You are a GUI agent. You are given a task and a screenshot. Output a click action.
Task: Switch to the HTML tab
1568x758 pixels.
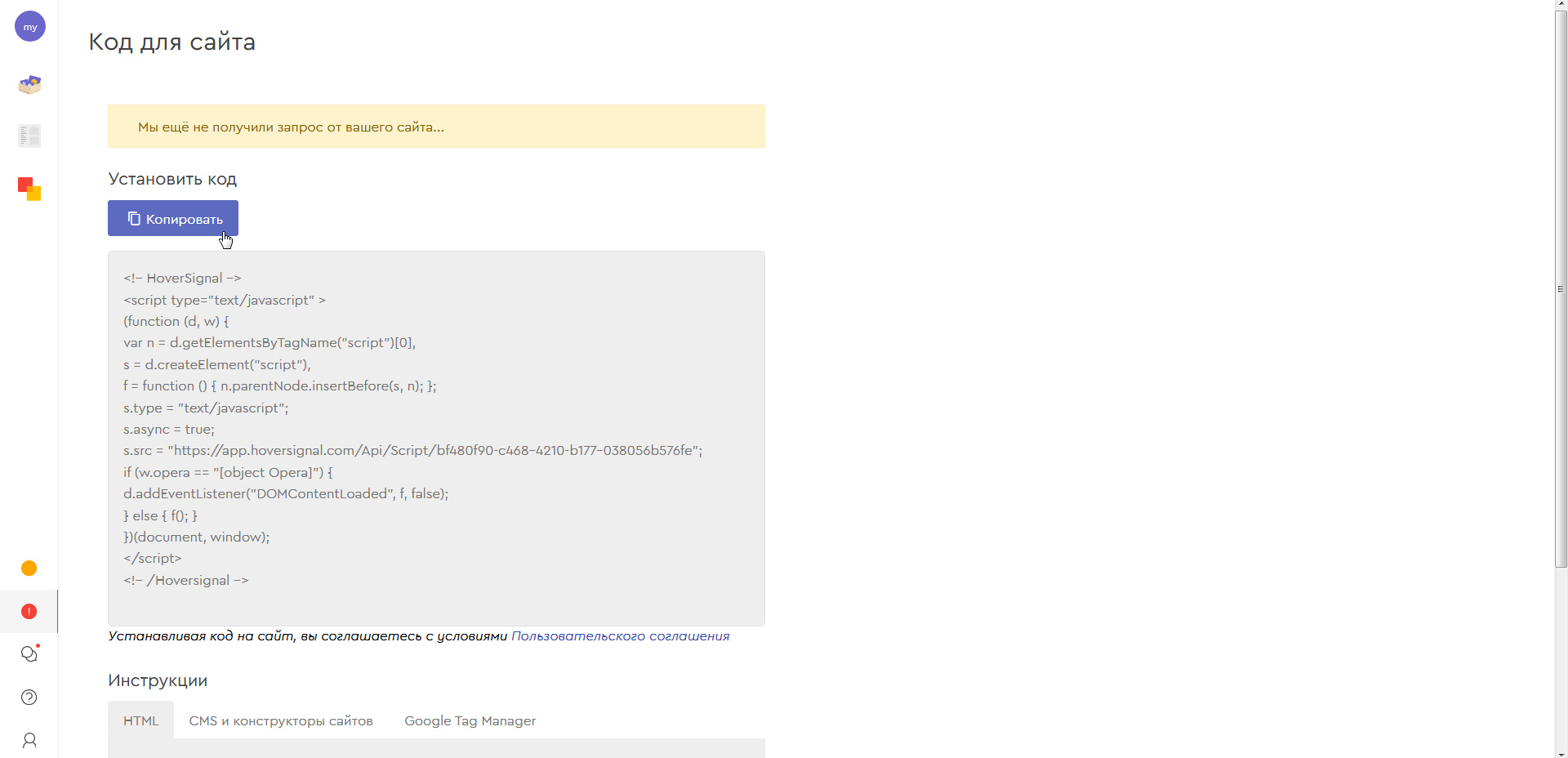pyautogui.click(x=141, y=720)
